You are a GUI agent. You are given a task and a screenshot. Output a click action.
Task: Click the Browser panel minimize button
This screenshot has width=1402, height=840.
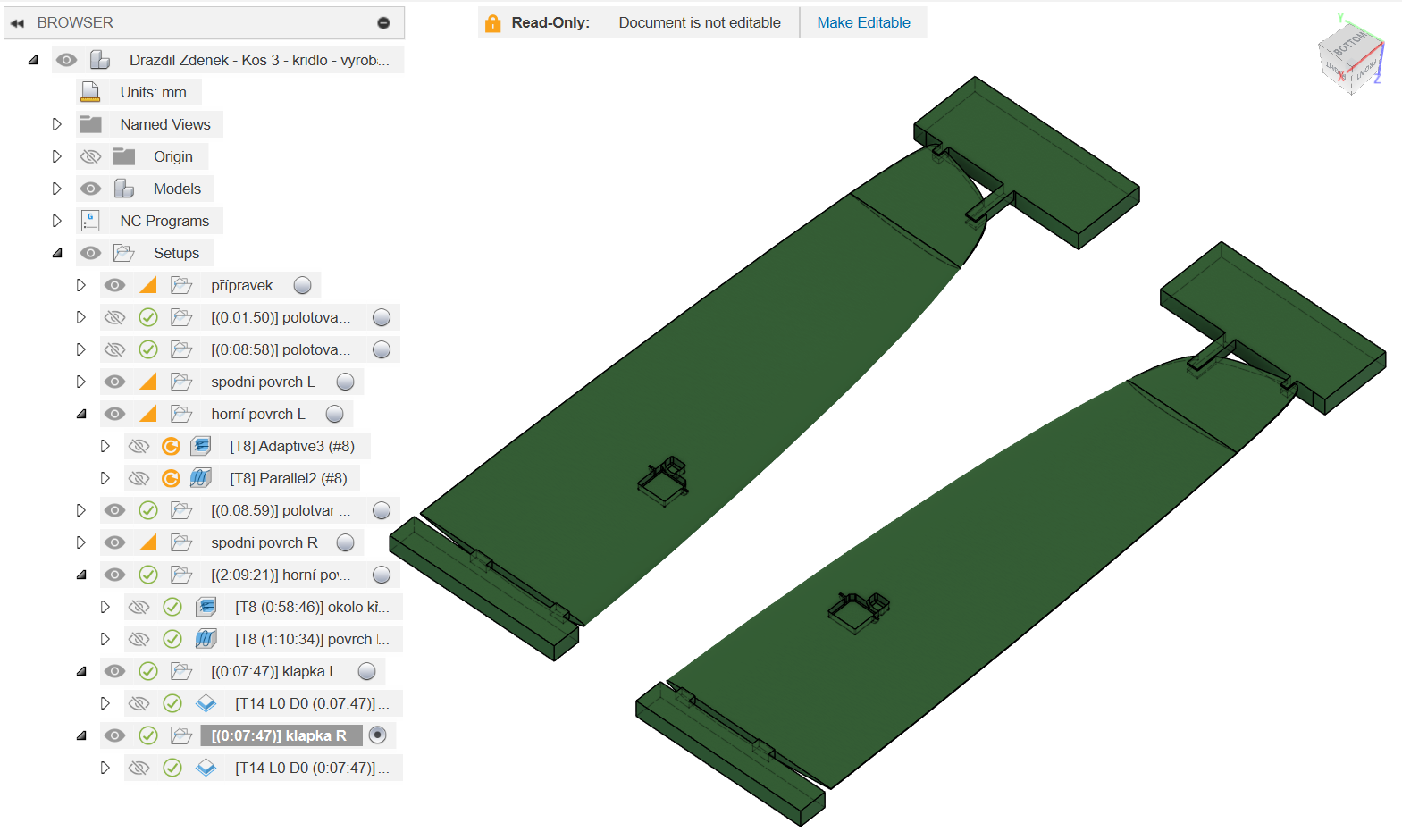[x=383, y=23]
